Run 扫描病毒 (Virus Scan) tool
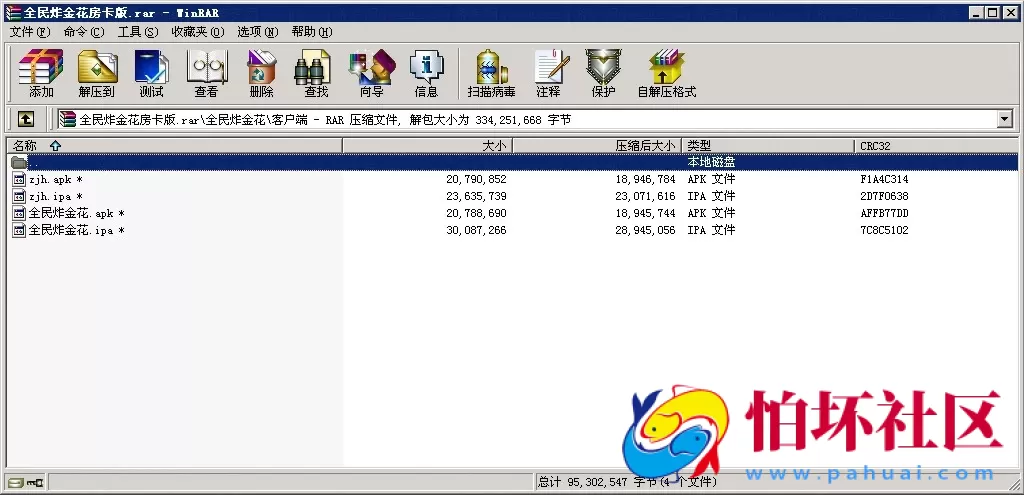 491,73
